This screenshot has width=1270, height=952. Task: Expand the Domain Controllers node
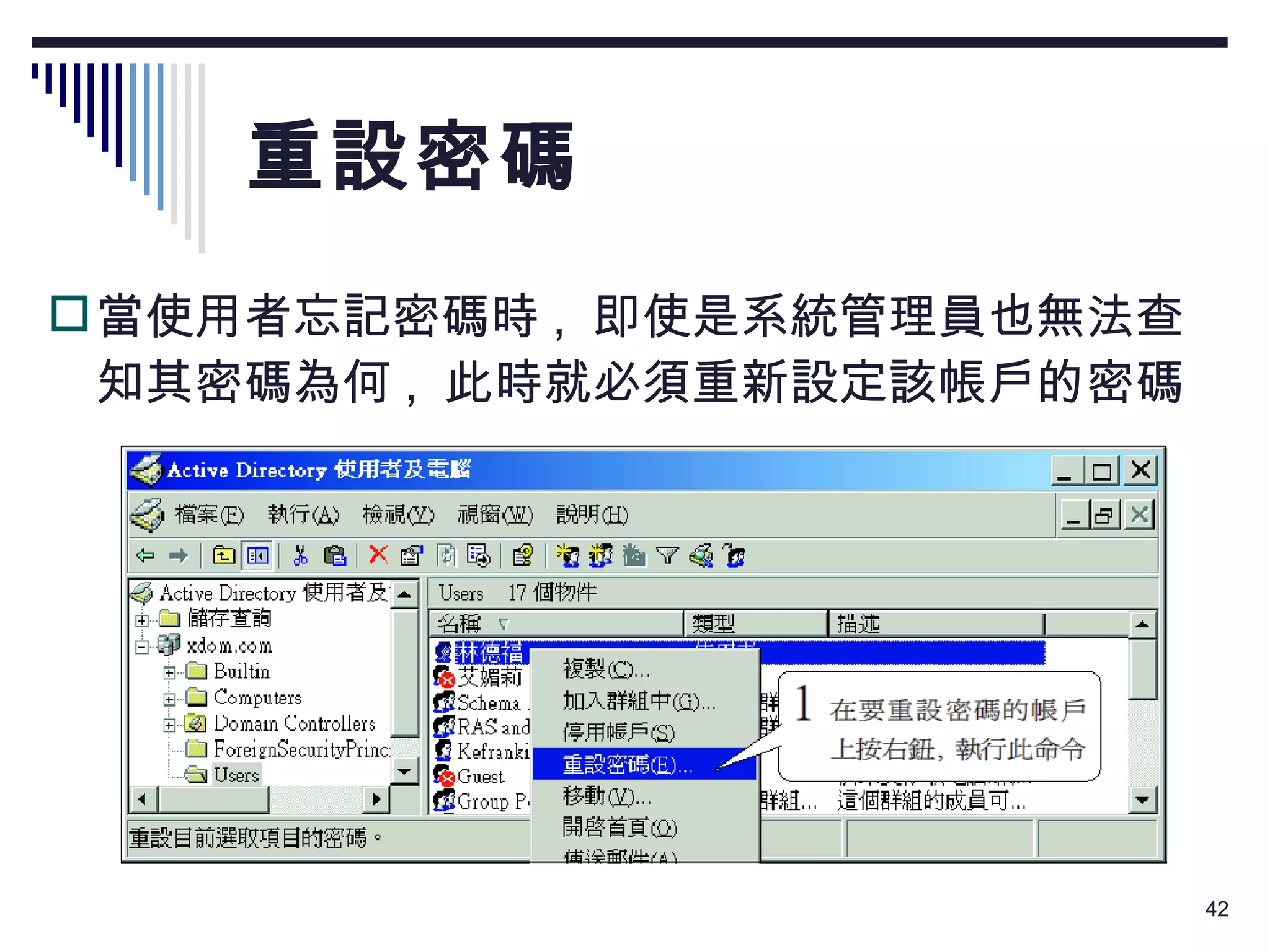point(169,725)
